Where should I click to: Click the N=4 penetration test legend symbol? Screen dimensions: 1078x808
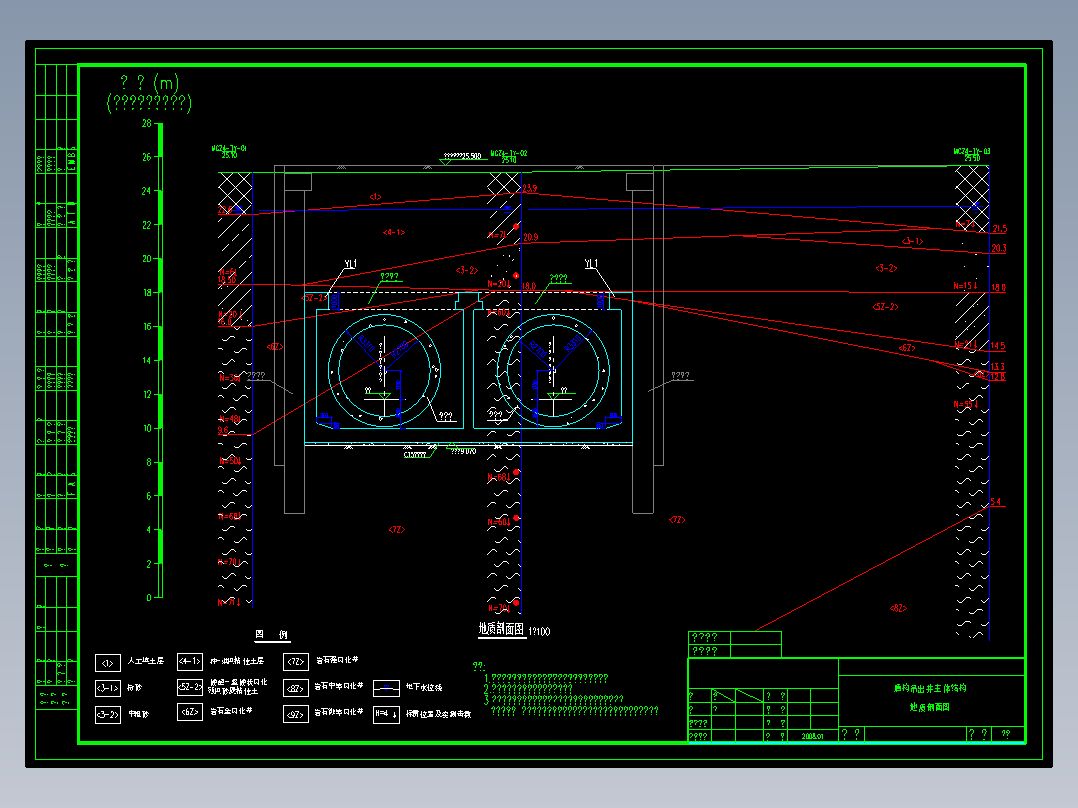(x=386, y=714)
